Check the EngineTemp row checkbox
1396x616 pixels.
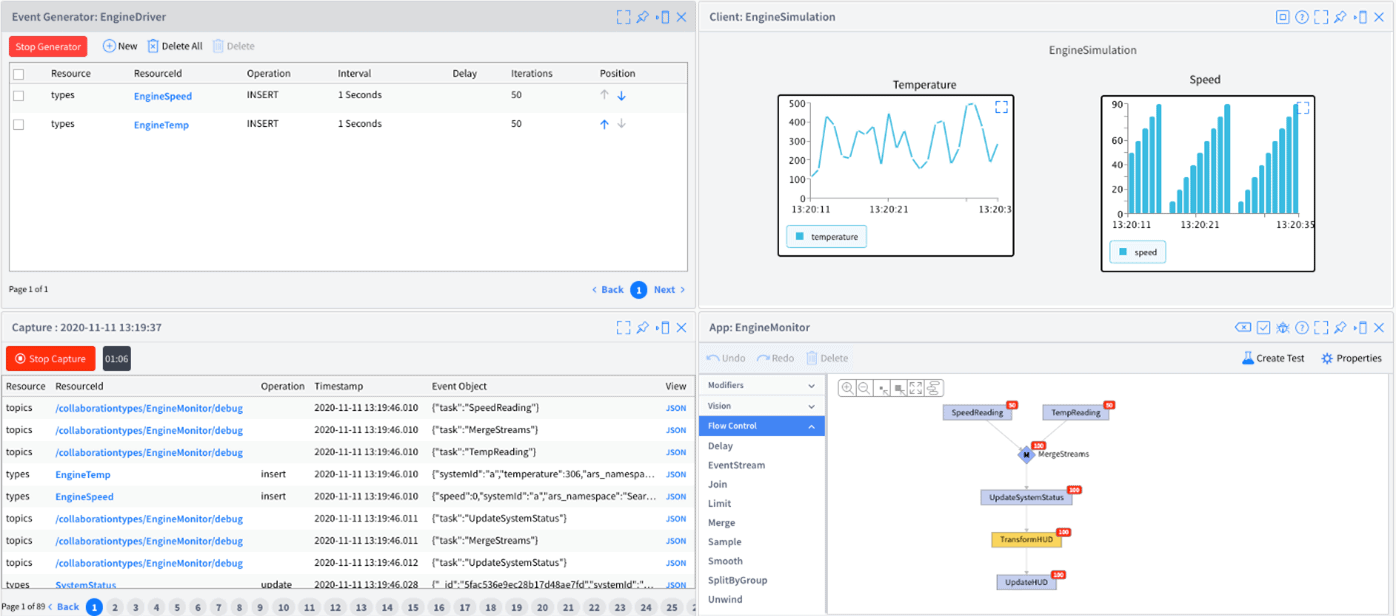pyautogui.click(x=16, y=123)
